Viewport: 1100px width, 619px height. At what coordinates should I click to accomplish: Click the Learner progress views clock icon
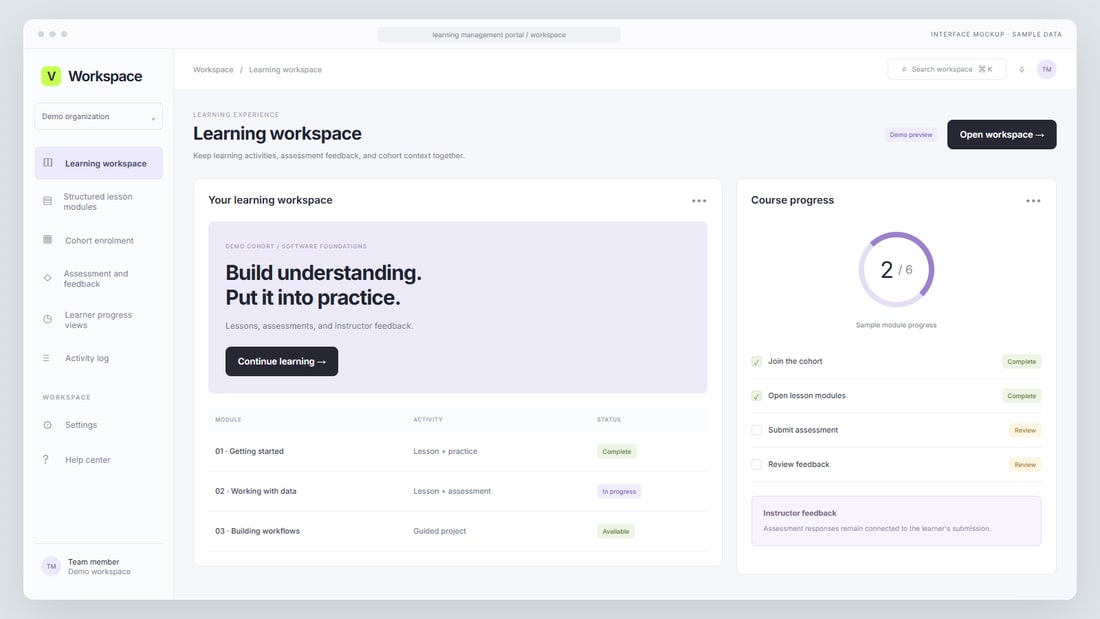pyautogui.click(x=48, y=319)
